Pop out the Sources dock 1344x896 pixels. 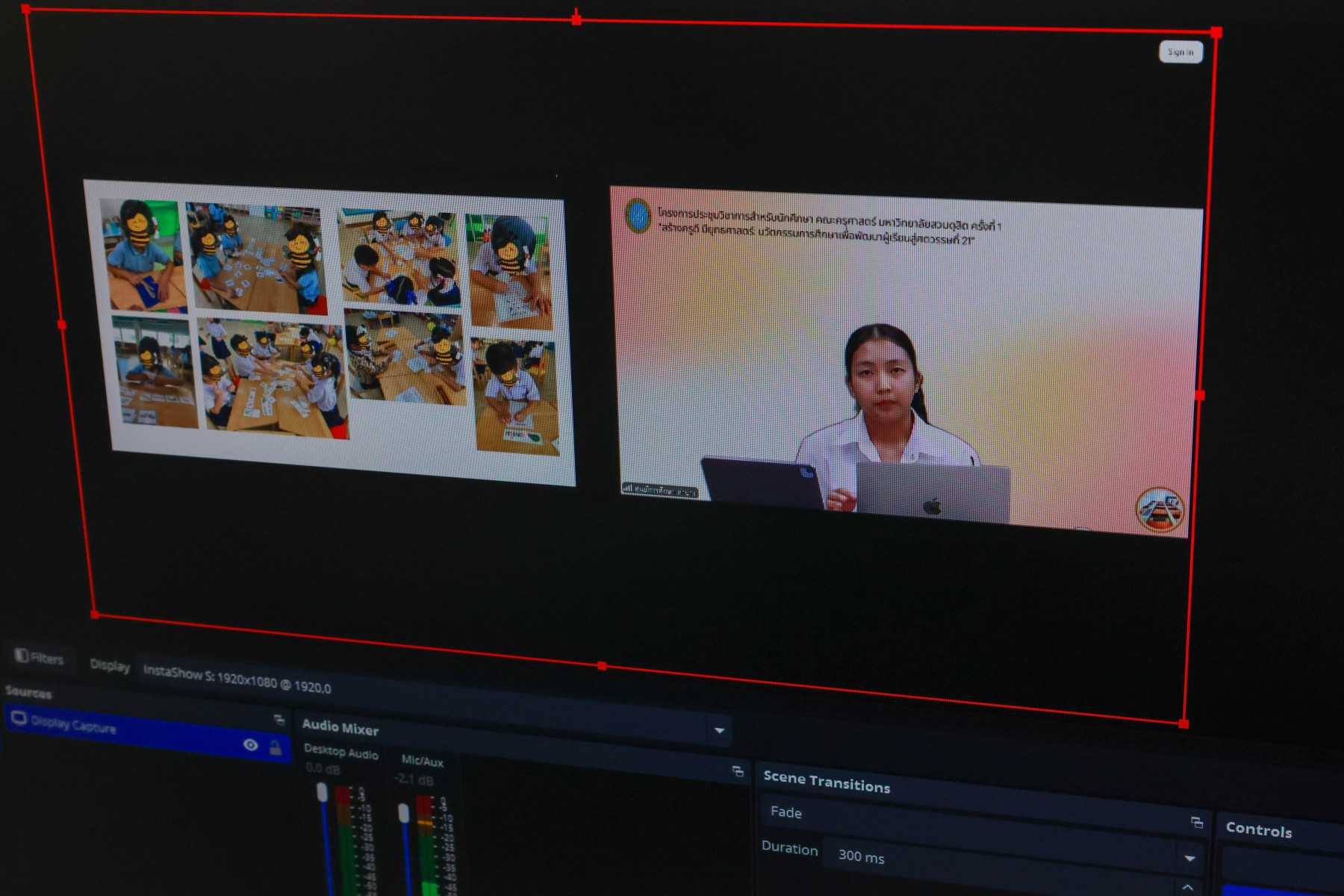coord(279,720)
